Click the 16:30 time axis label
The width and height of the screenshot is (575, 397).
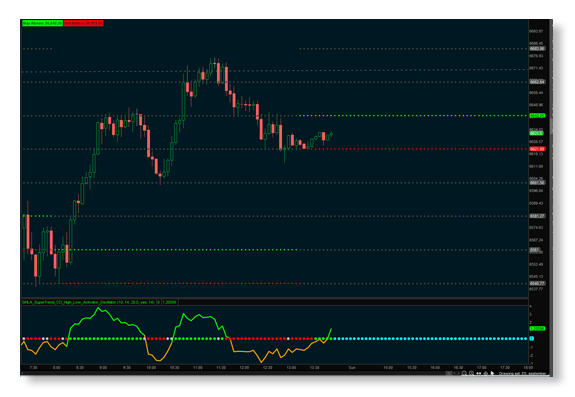point(458,367)
